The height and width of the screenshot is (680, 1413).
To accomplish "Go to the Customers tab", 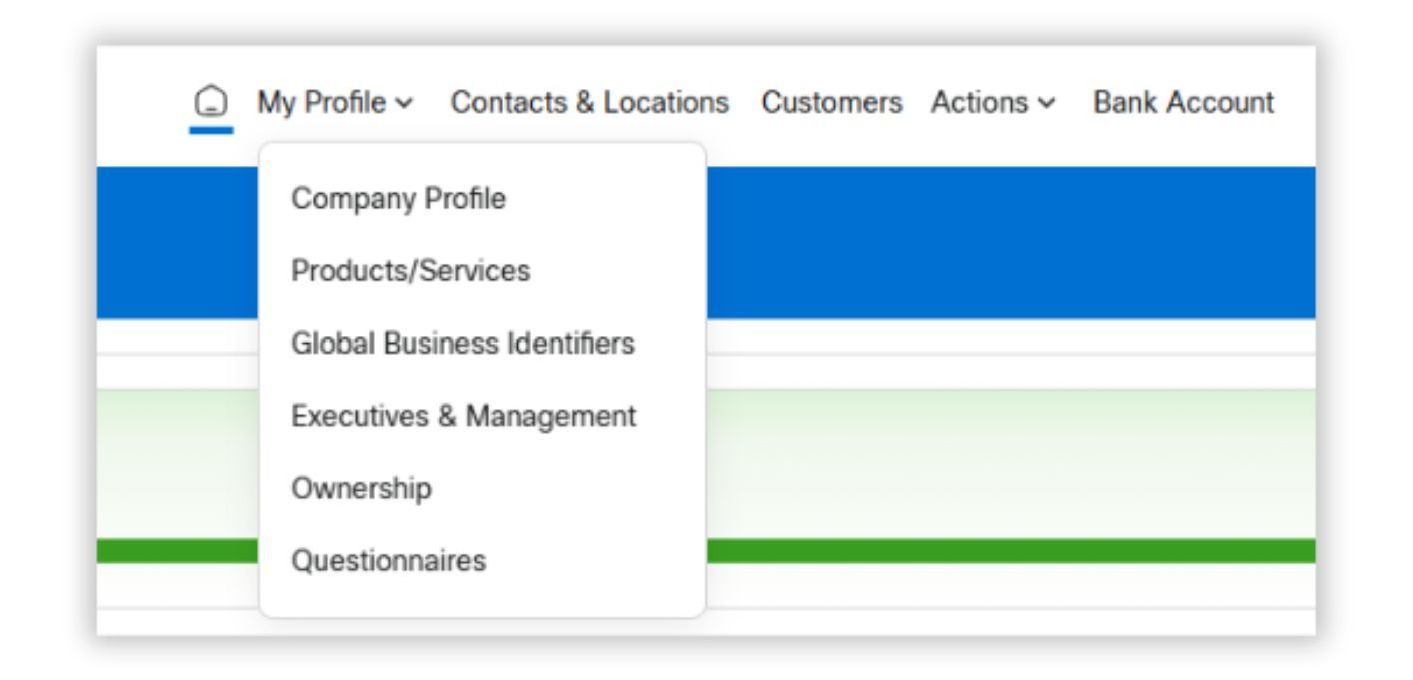I will [x=832, y=102].
